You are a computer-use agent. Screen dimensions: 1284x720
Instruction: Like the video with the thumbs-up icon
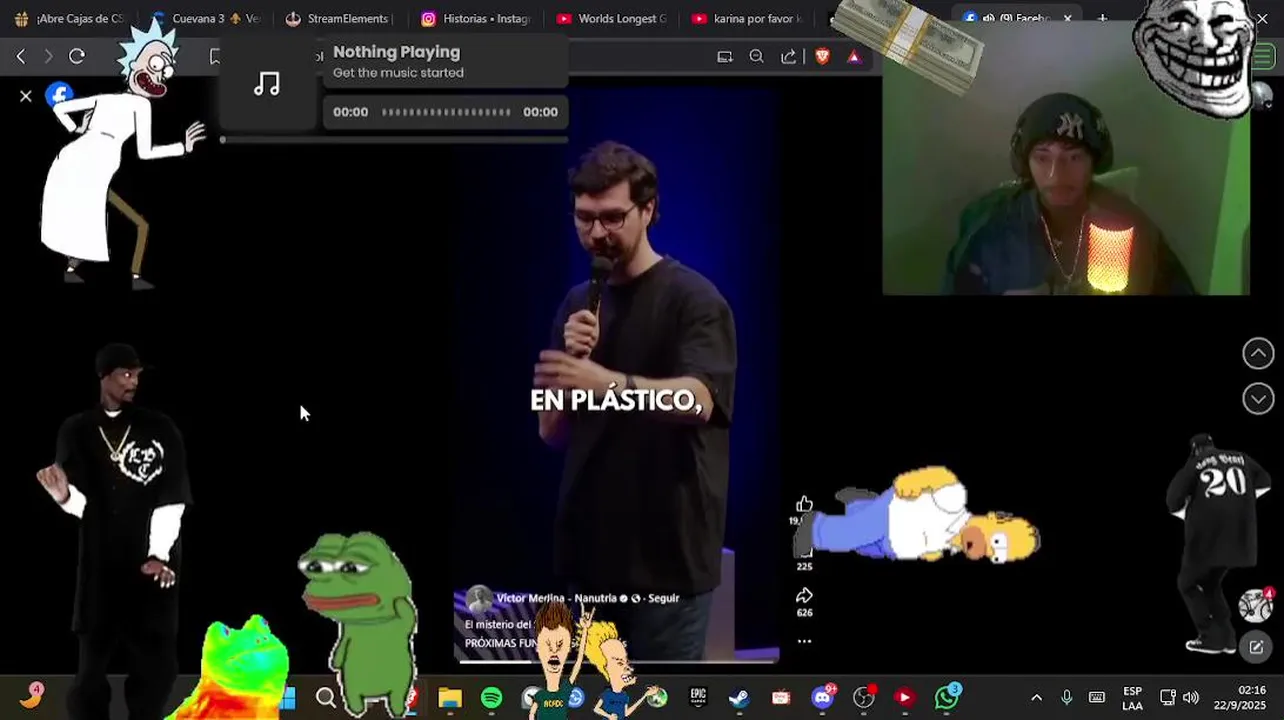(x=804, y=504)
